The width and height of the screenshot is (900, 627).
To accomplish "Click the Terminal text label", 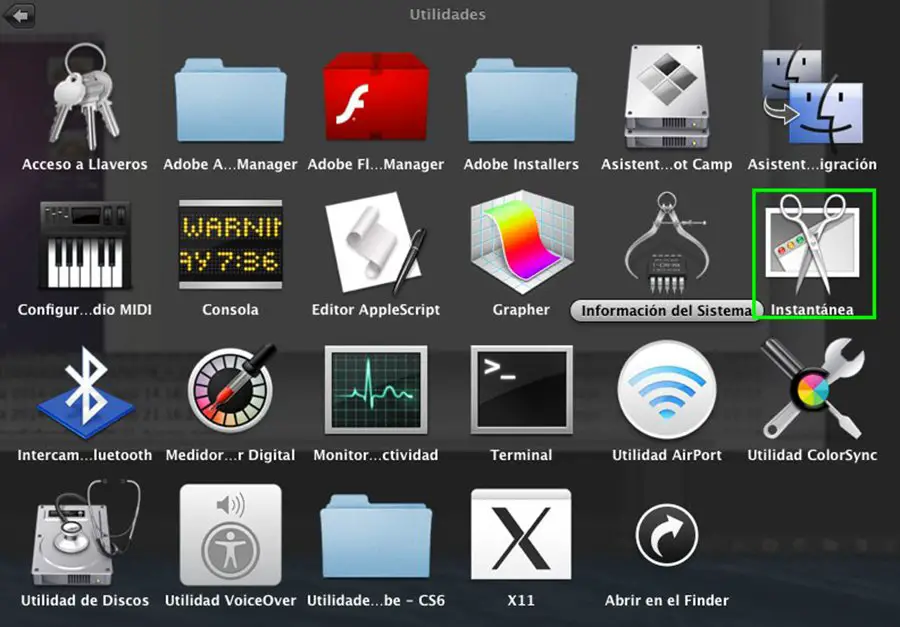I will click(521, 455).
